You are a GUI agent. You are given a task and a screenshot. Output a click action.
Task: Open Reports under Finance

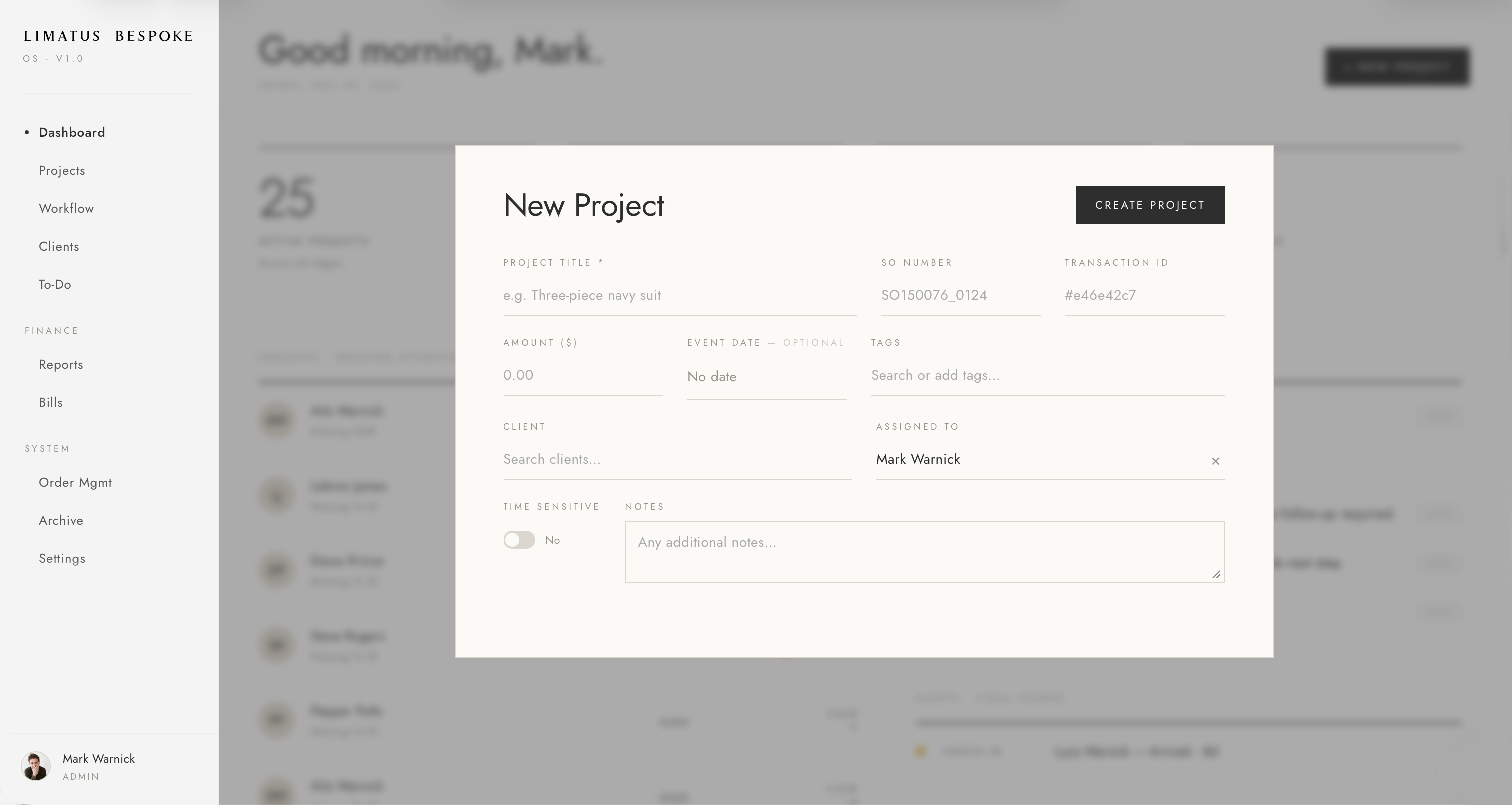[61, 365]
